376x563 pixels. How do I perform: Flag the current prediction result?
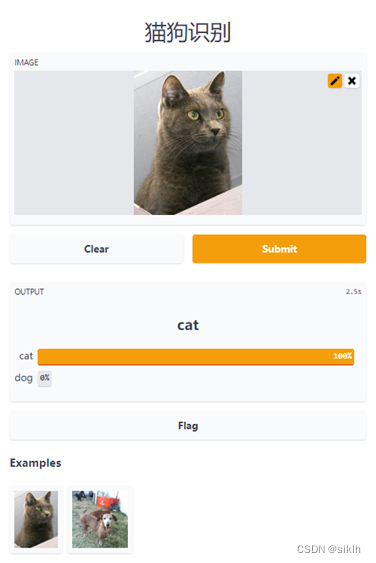(x=188, y=426)
